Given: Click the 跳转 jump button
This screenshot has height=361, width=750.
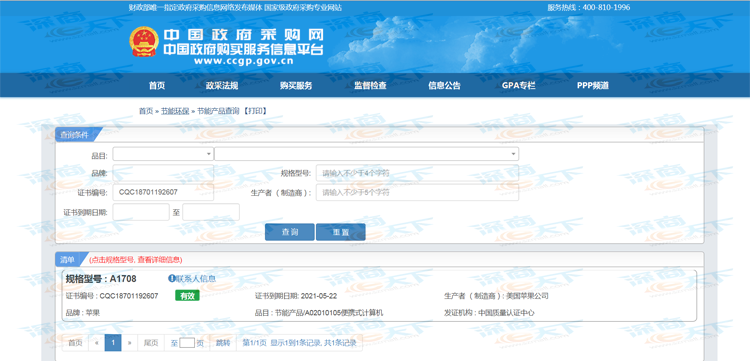Looking at the screenshot, I should tap(223, 343).
